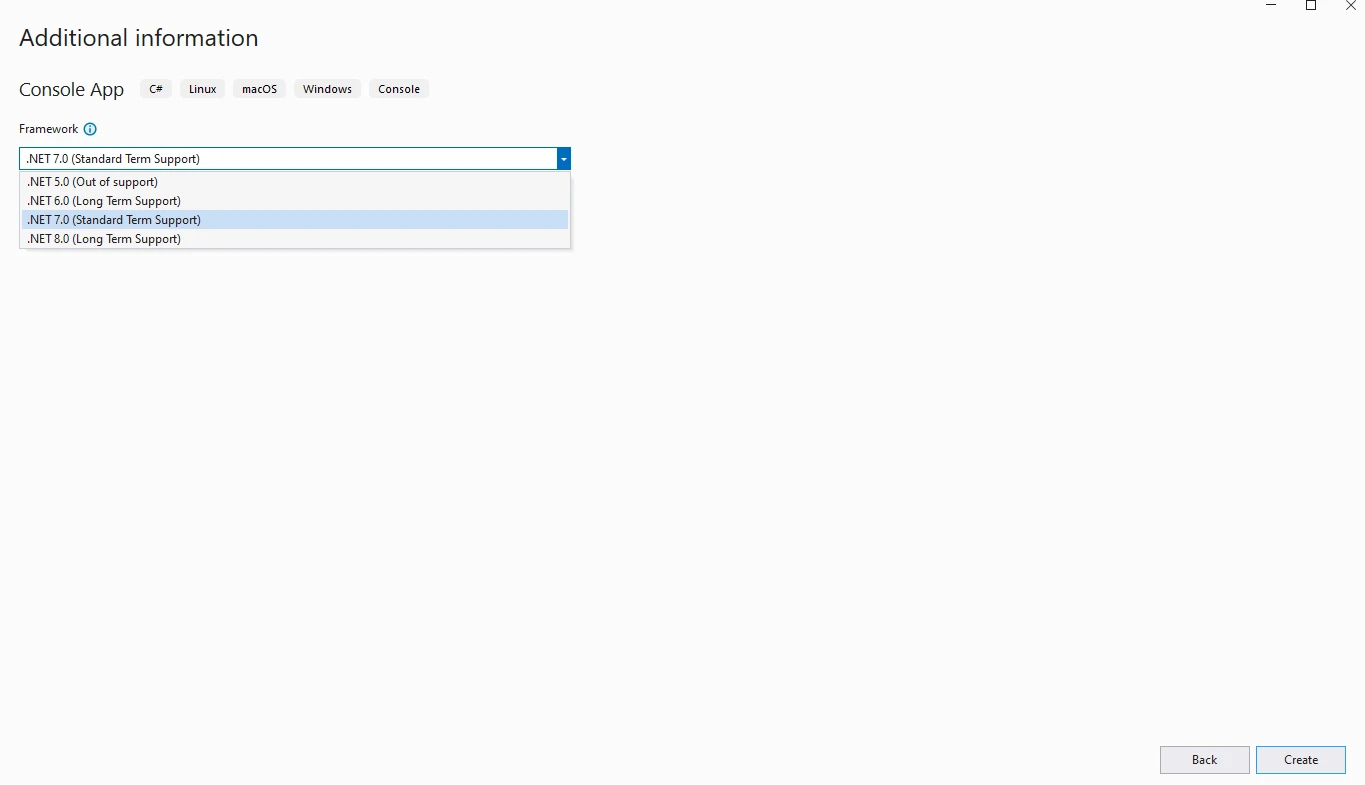
Task: Click the C# tag
Action: click(156, 89)
